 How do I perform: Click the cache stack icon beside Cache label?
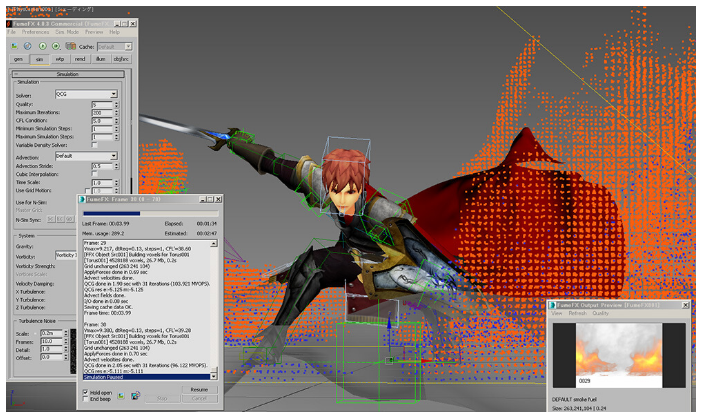(71, 46)
